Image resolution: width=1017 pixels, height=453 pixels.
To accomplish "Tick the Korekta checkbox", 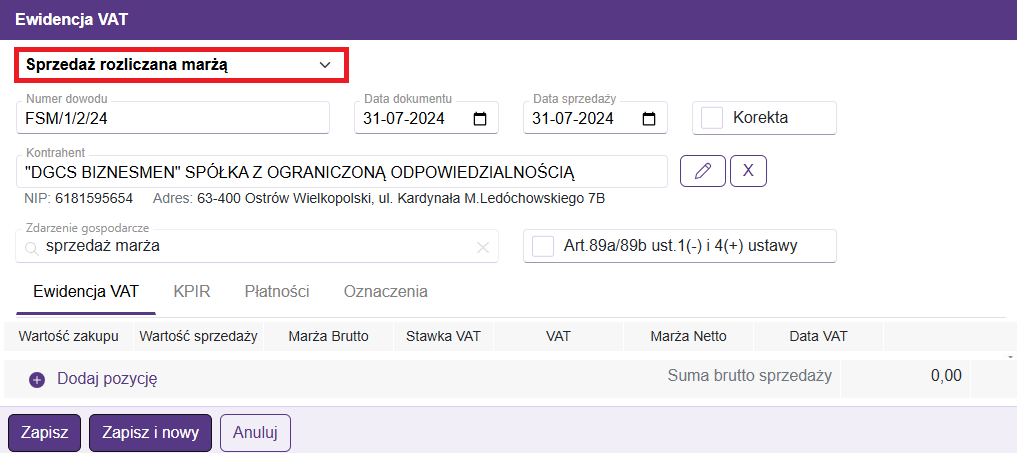I will tap(712, 118).
